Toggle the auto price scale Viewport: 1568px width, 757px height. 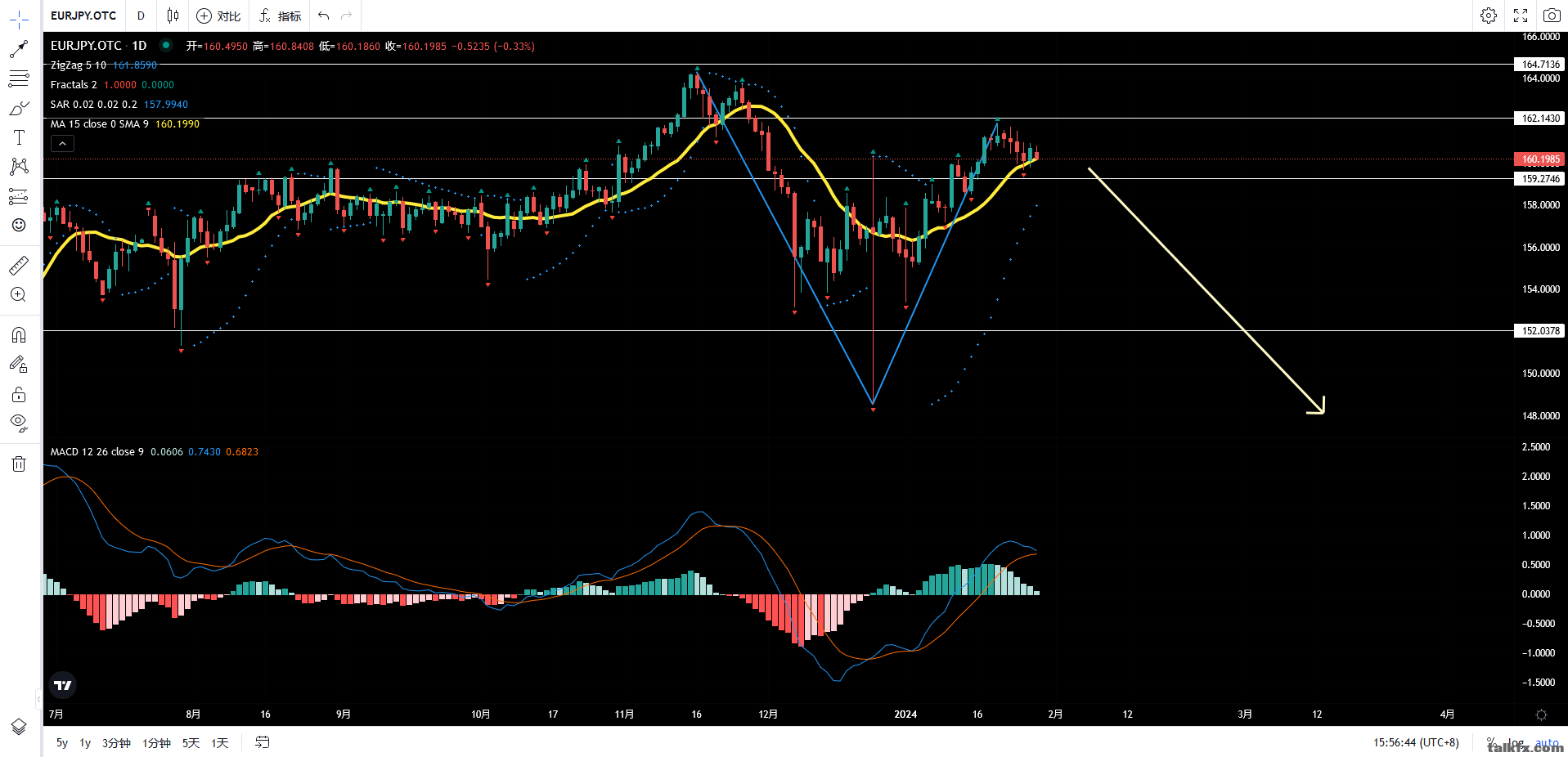tap(1547, 743)
